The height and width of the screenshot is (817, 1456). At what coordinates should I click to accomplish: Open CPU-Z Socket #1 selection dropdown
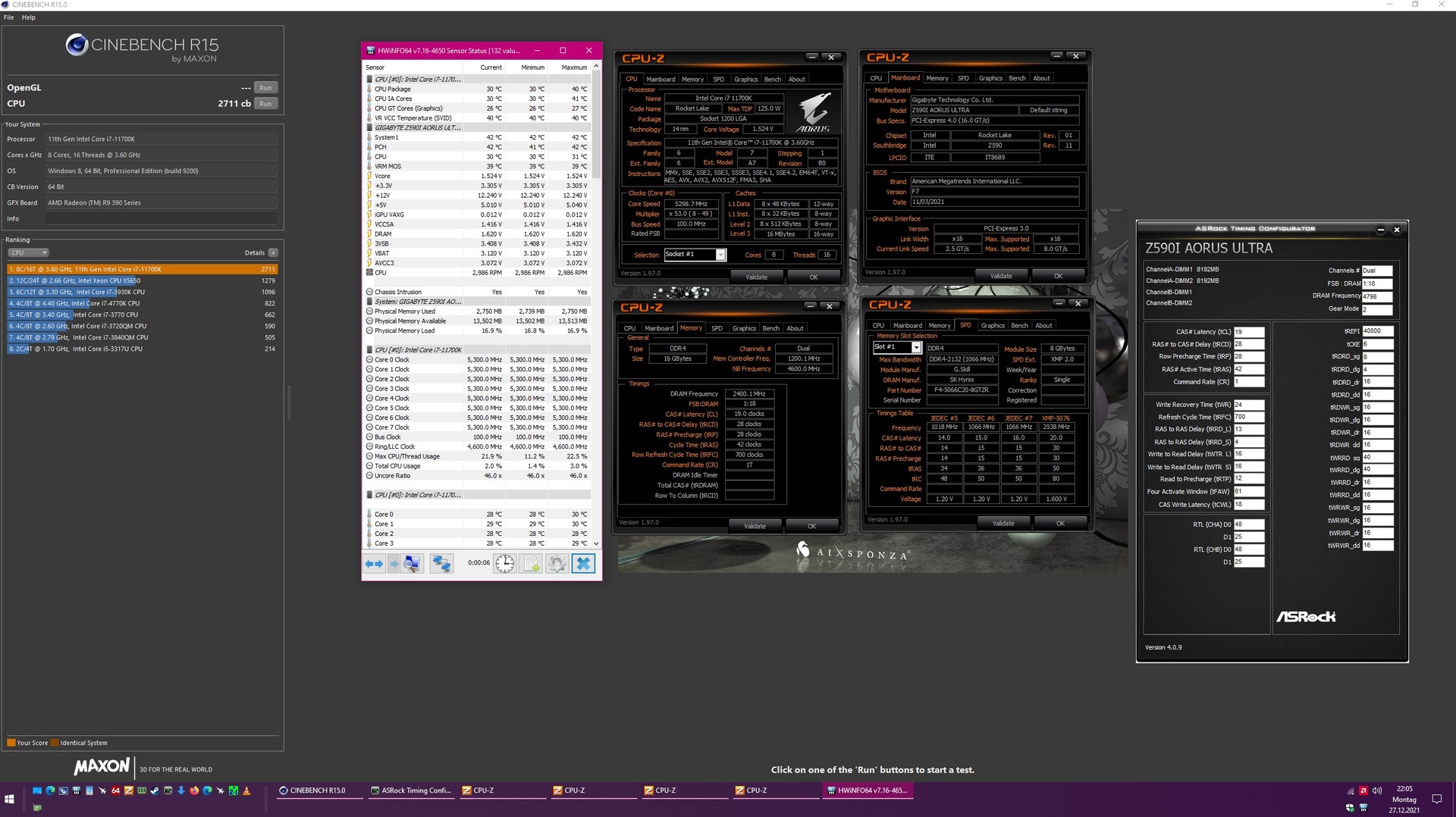click(x=720, y=255)
